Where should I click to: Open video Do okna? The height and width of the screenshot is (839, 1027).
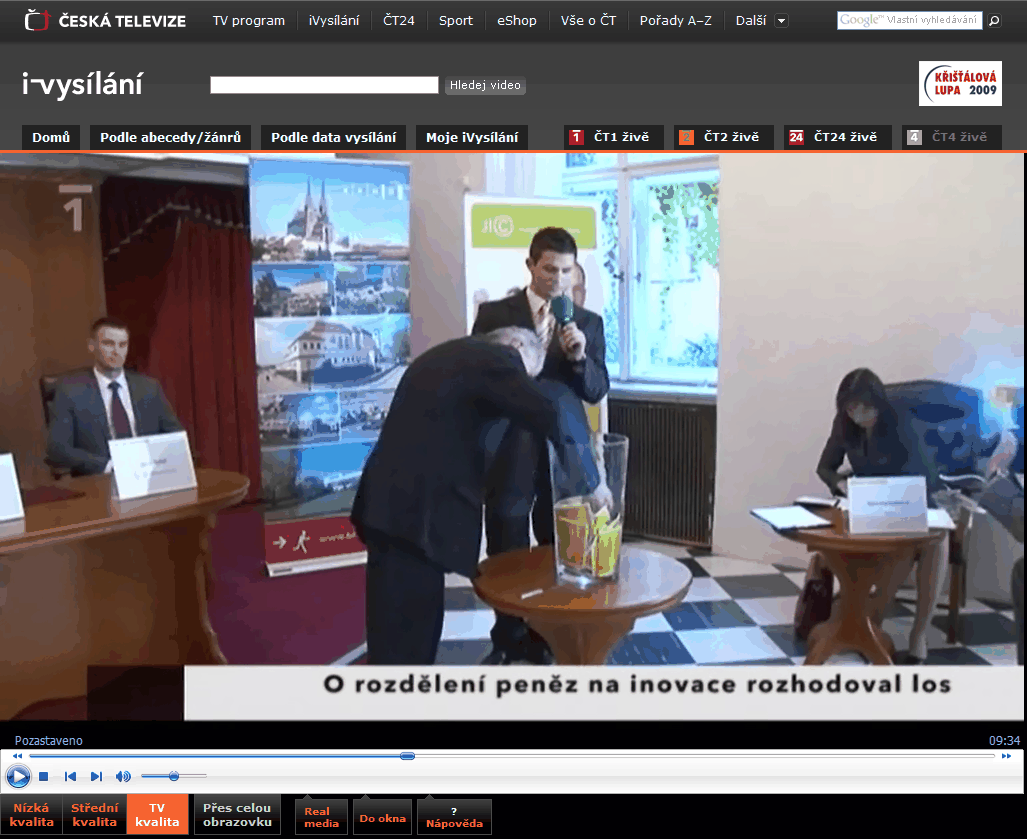coord(383,817)
